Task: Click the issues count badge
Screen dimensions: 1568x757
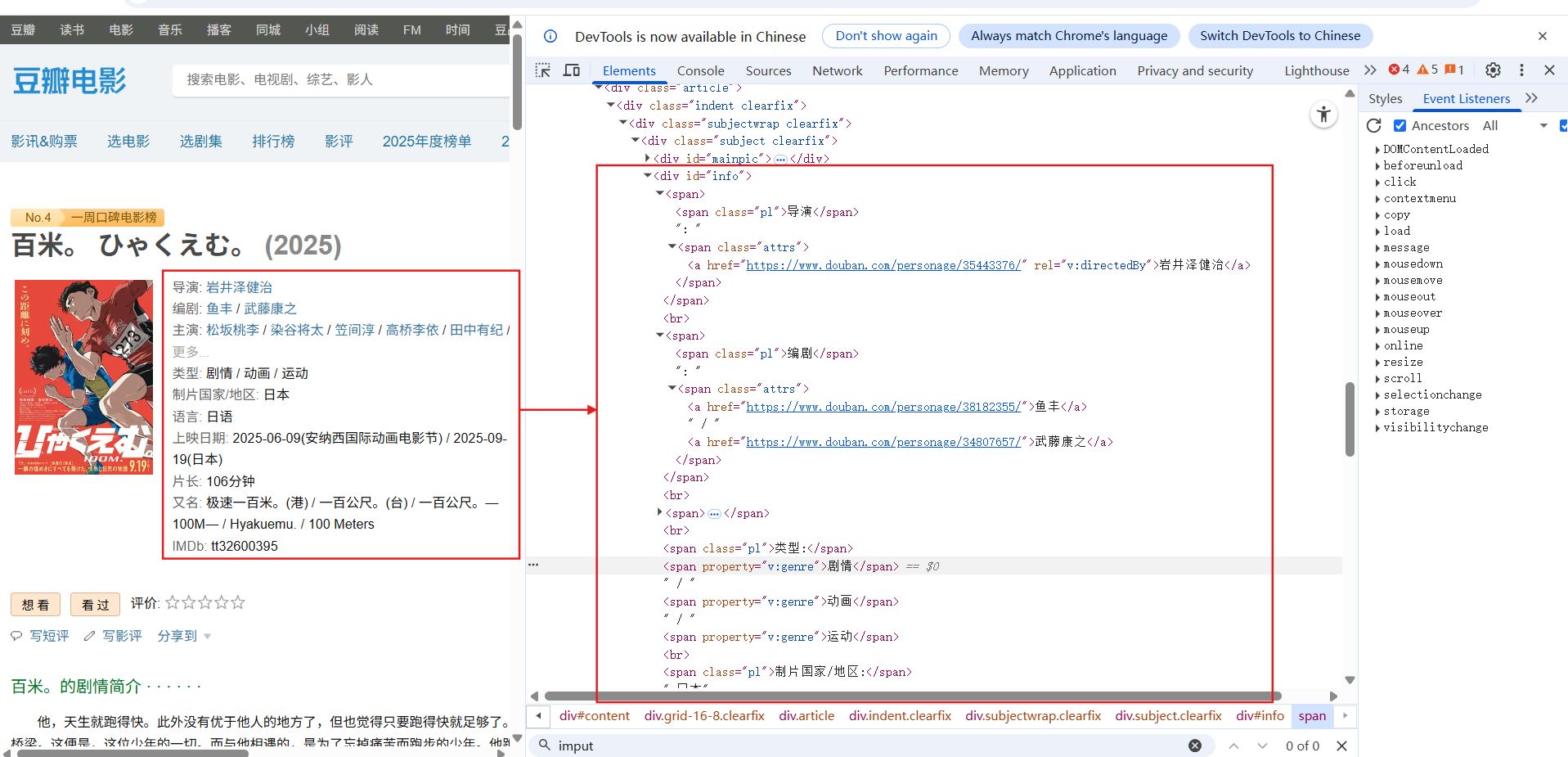Action: pyautogui.click(x=1454, y=70)
